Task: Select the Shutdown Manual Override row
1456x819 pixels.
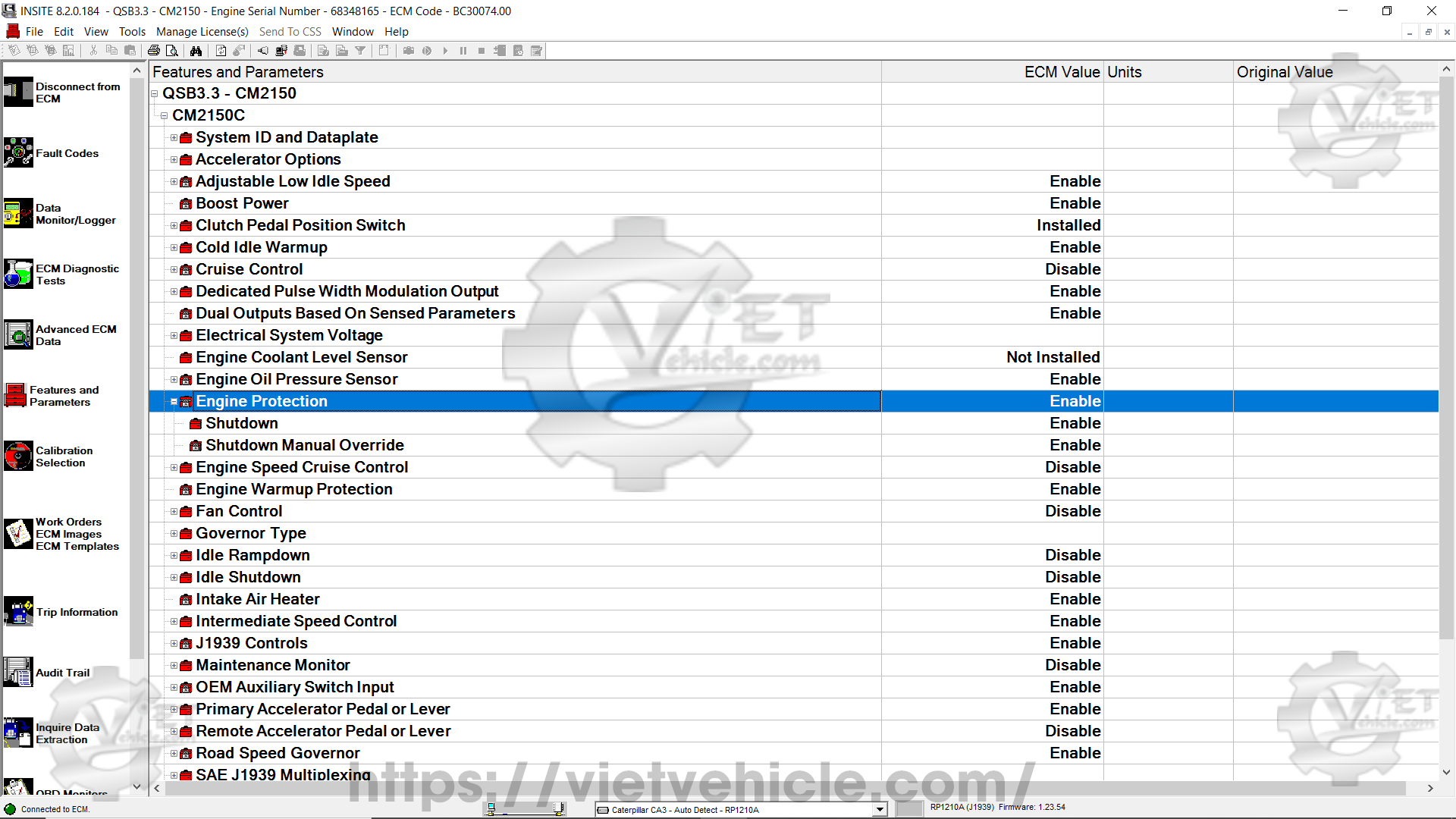Action: tap(304, 445)
